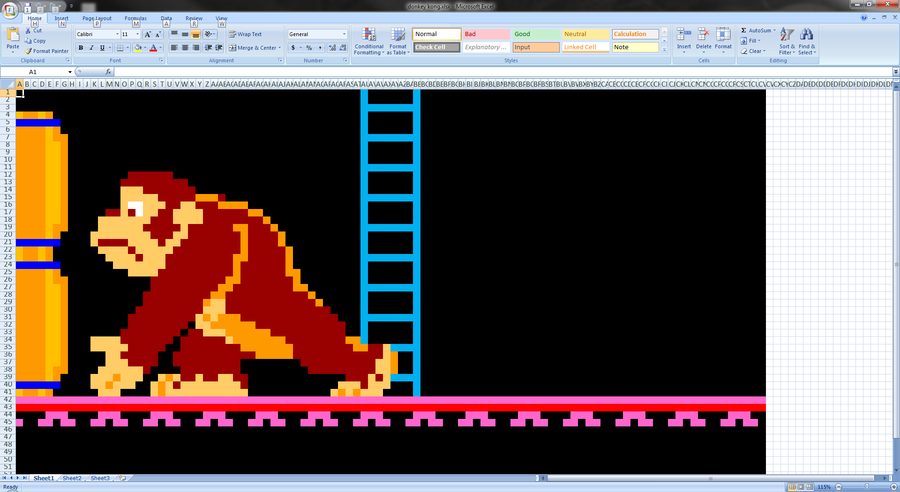This screenshot has height=492, width=900.
Task: Open the Review tab
Action: [x=193, y=18]
